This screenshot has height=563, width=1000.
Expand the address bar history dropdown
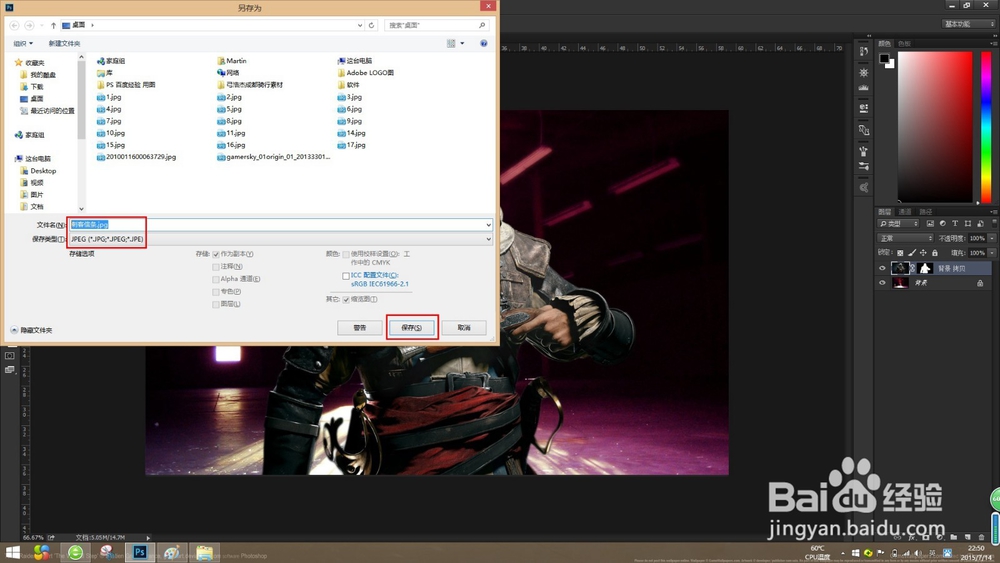(360, 26)
